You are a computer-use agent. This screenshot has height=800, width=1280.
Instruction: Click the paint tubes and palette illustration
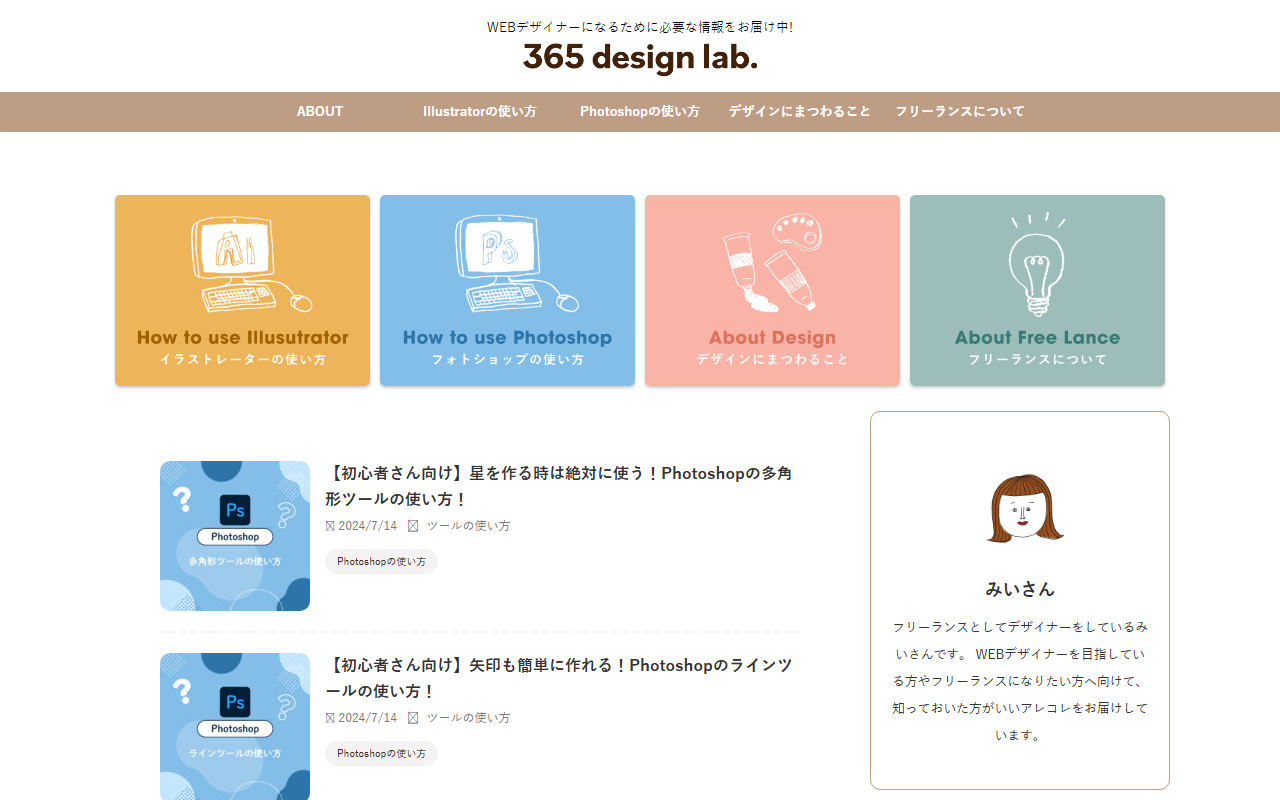(772, 262)
